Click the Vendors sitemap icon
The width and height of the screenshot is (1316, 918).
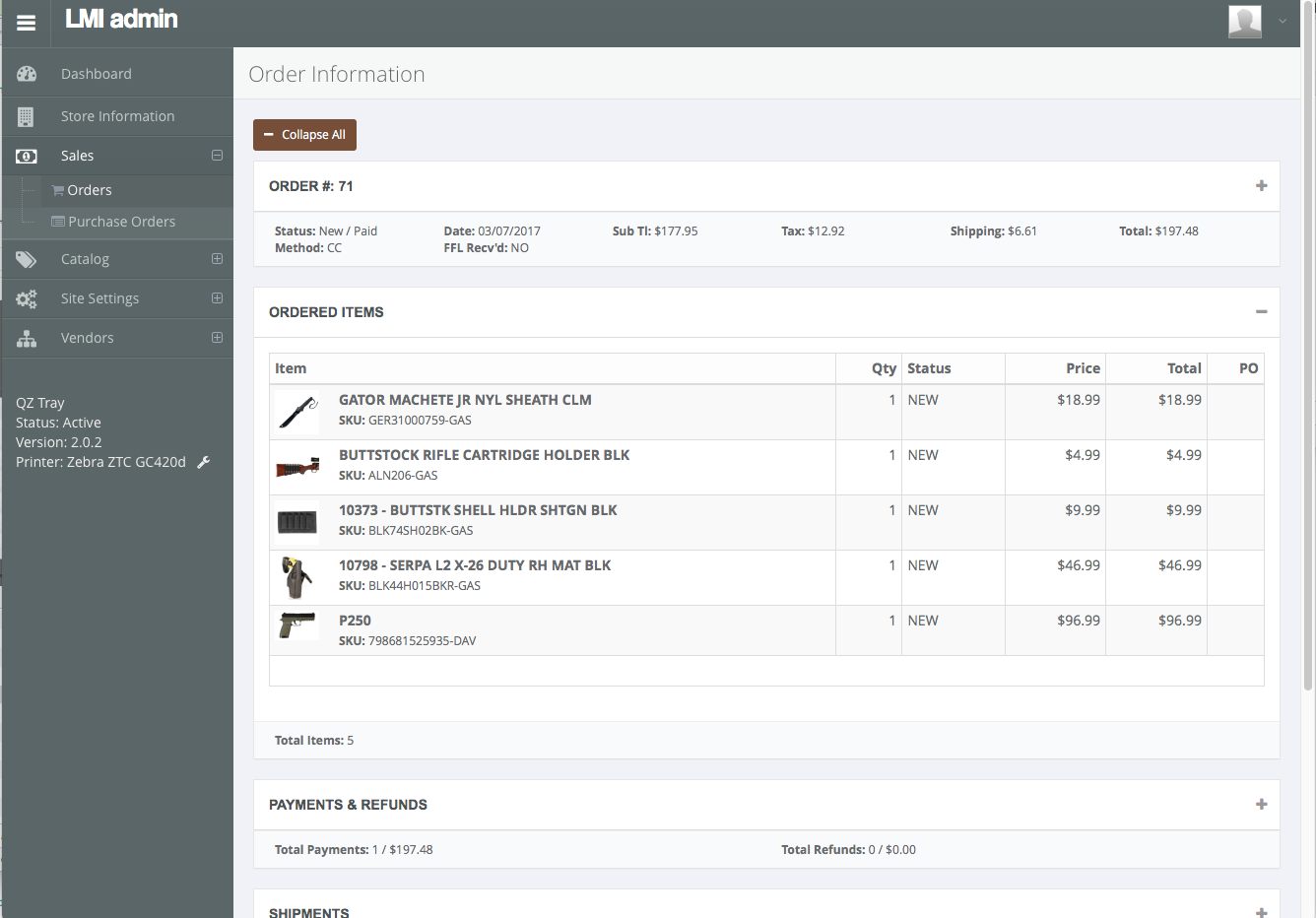click(27, 338)
